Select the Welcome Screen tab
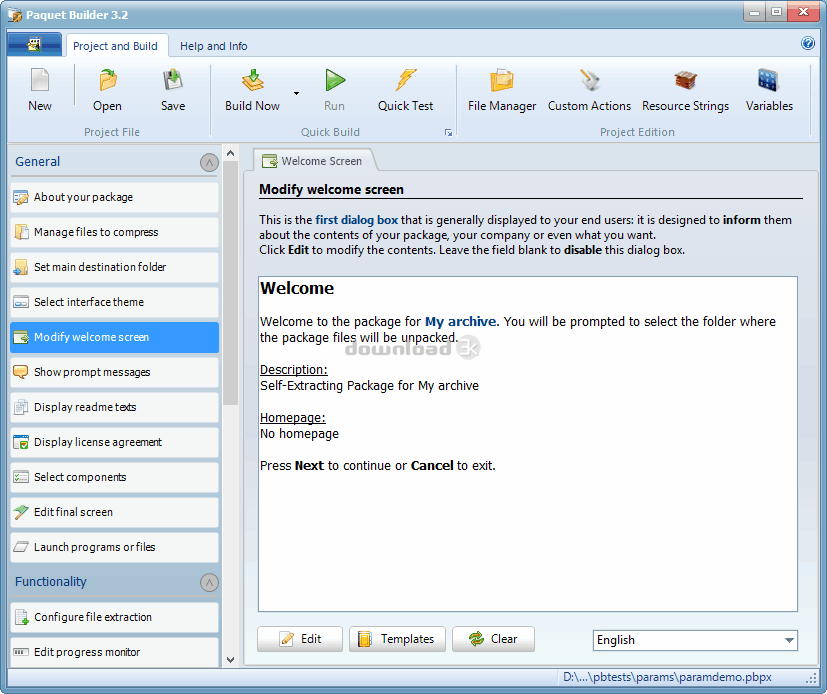Image resolution: width=827 pixels, height=694 pixels. pyautogui.click(x=314, y=161)
